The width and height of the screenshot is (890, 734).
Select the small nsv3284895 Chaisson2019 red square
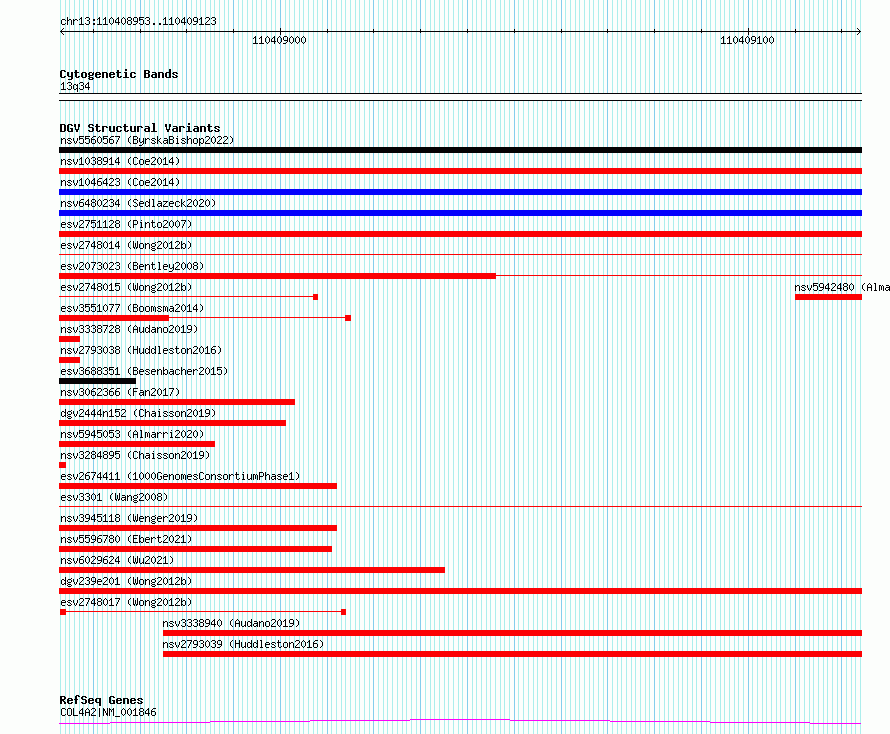(62, 465)
